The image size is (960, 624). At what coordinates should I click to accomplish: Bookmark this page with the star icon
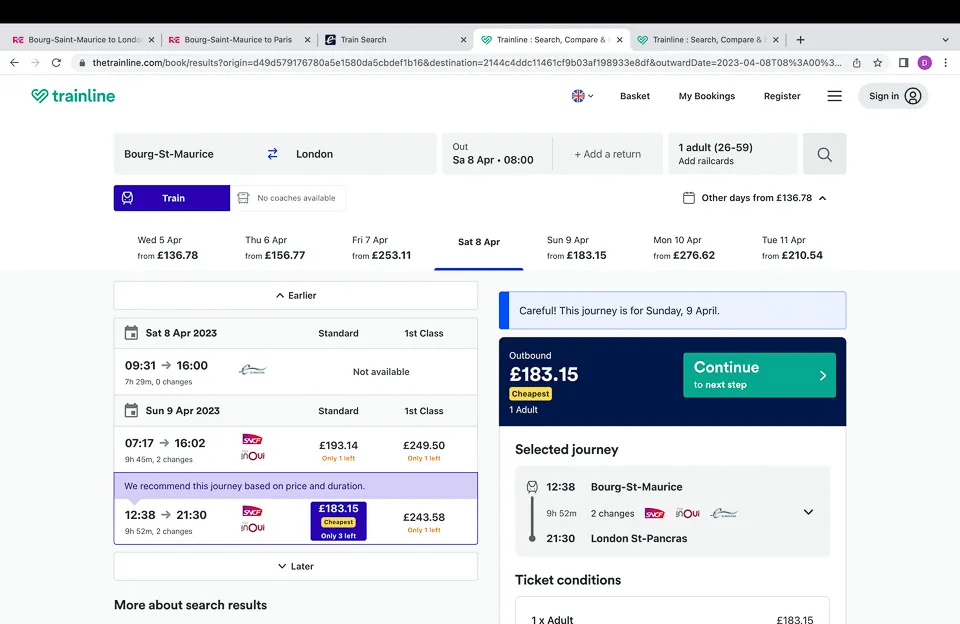point(877,62)
